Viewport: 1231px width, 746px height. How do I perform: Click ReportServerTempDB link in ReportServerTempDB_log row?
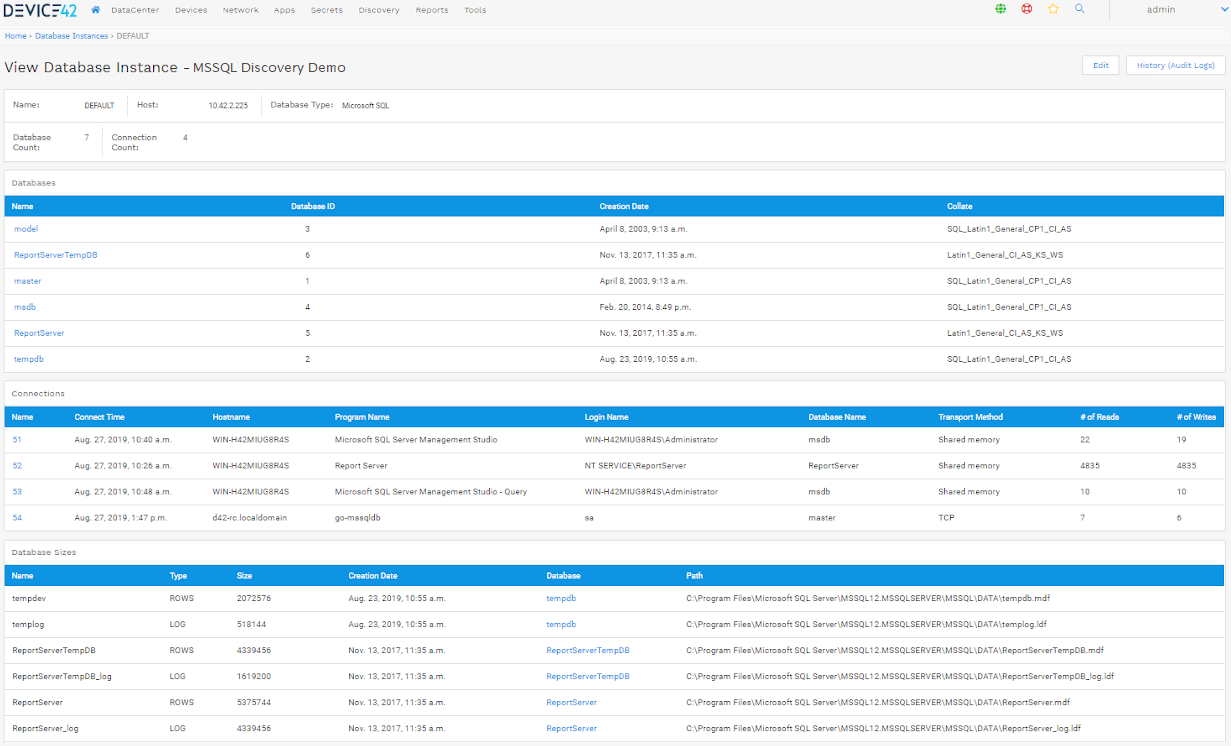click(x=588, y=676)
